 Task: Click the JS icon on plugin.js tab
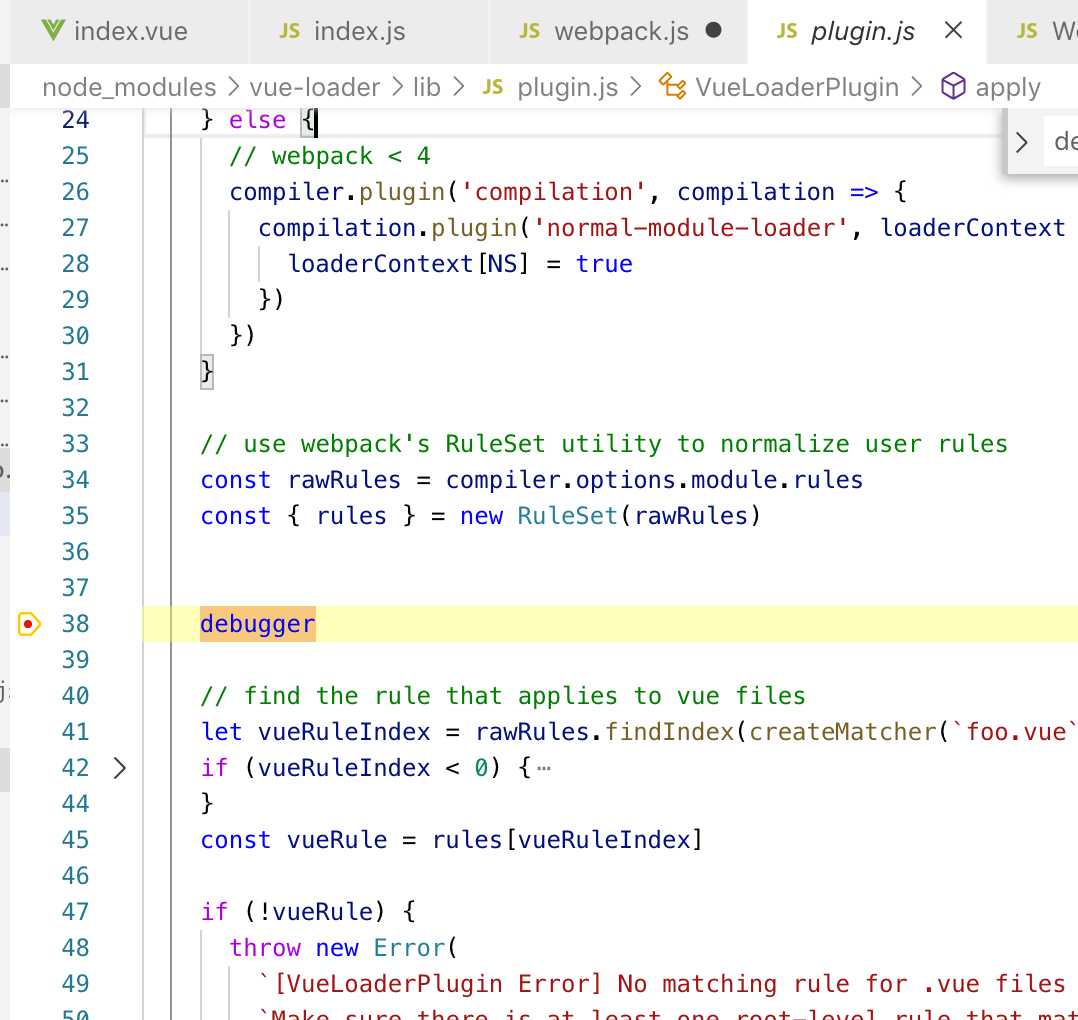coord(786,31)
